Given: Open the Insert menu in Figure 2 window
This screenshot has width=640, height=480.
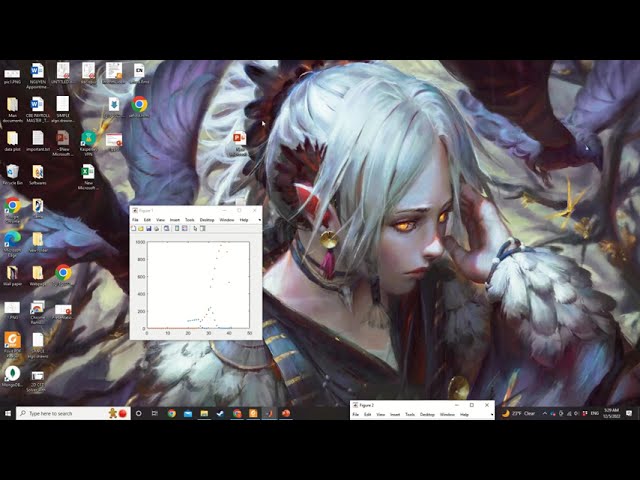Looking at the screenshot, I should point(395,415).
